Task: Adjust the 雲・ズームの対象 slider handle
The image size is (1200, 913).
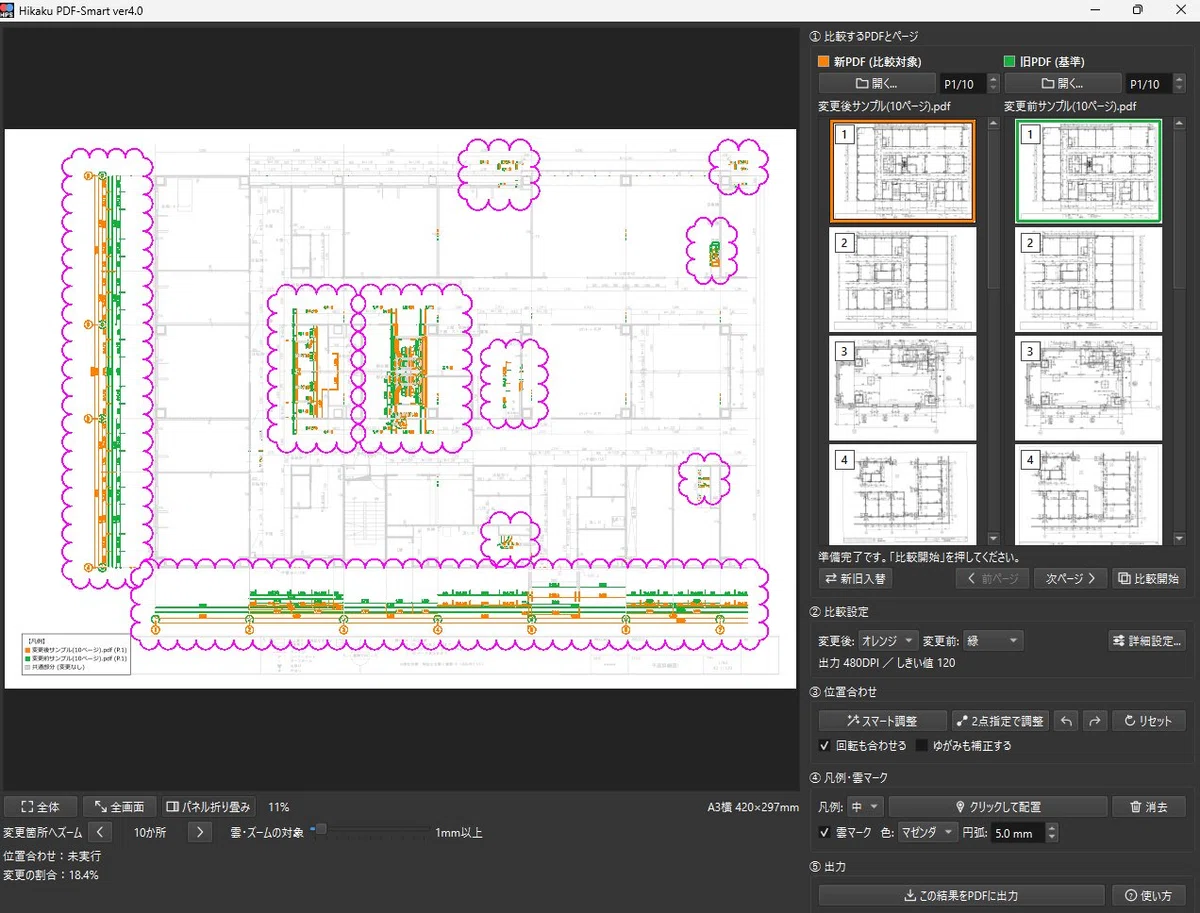Action: [x=321, y=829]
